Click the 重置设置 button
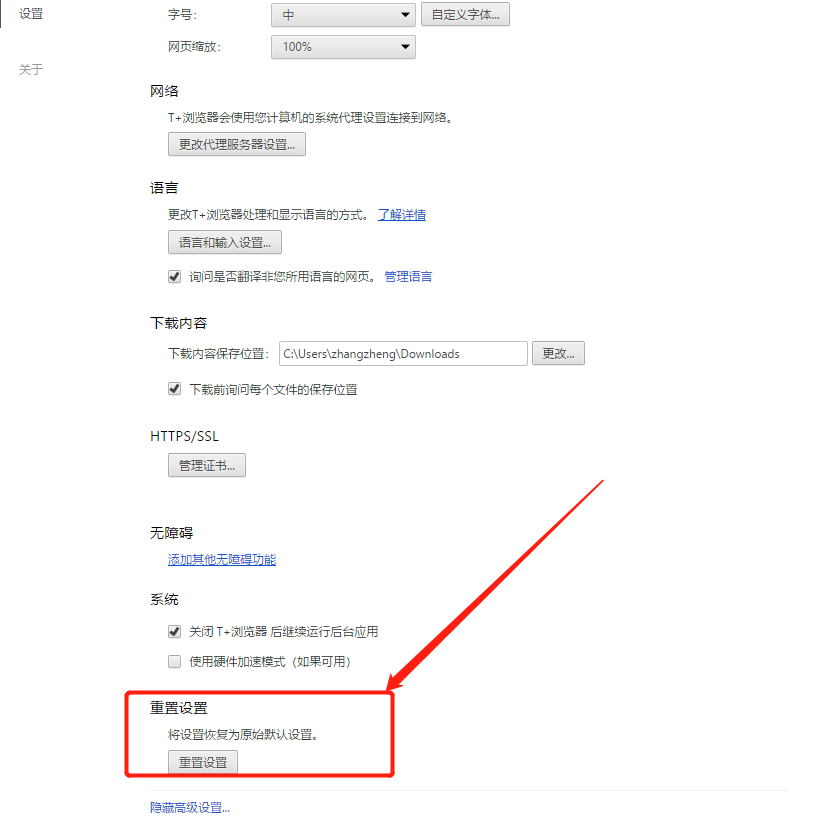This screenshot has height=833, width=819. [203, 762]
